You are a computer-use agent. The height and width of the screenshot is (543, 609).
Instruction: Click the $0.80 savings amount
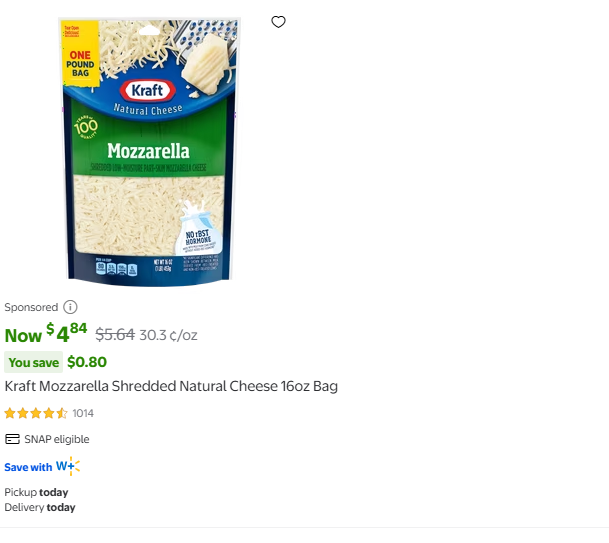click(87, 362)
